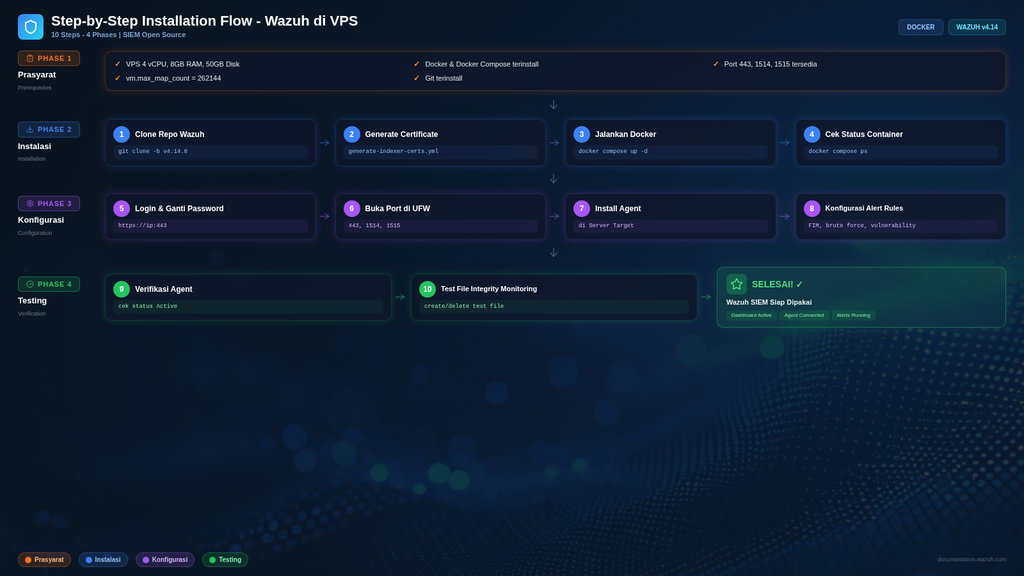Viewport: 1024px width, 576px height.
Task: Click Port 443, 1514, 1515 tersedia item
Action: pyautogui.click(x=770, y=64)
